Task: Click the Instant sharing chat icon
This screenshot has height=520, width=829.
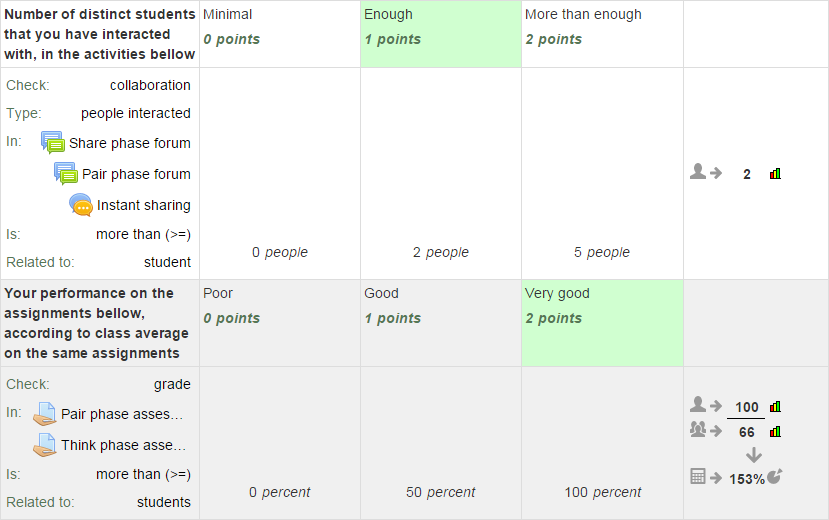Action: coord(81,205)
